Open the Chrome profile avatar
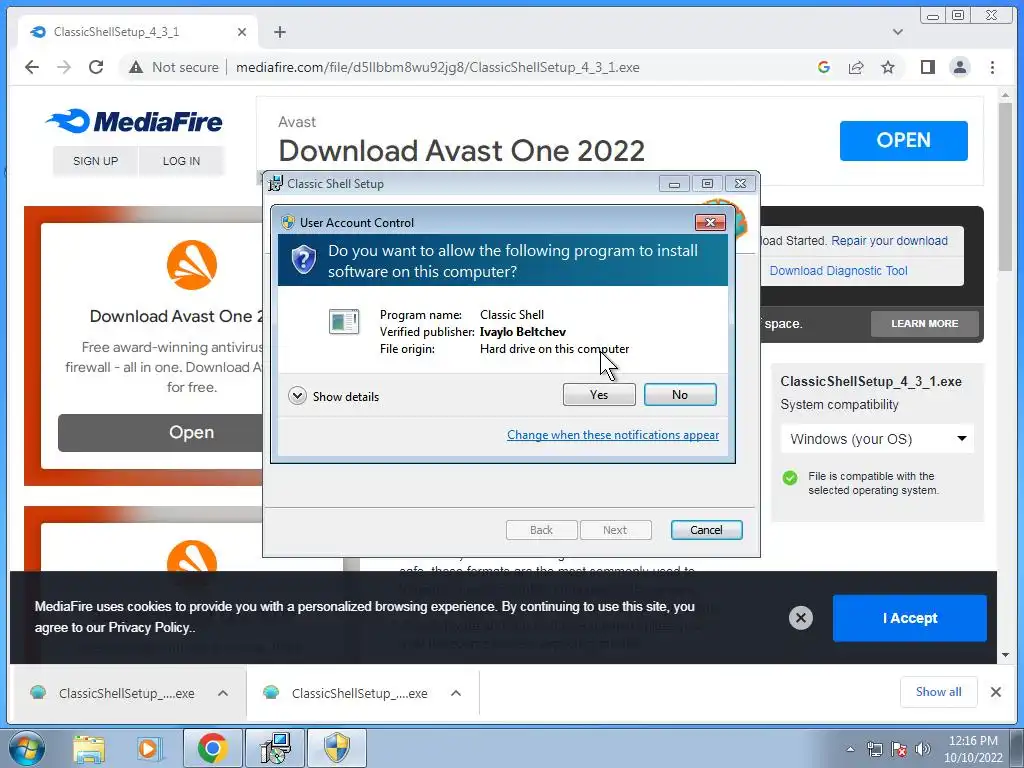This screenshot has width=1024, height=768. click(x=959, y=67)
